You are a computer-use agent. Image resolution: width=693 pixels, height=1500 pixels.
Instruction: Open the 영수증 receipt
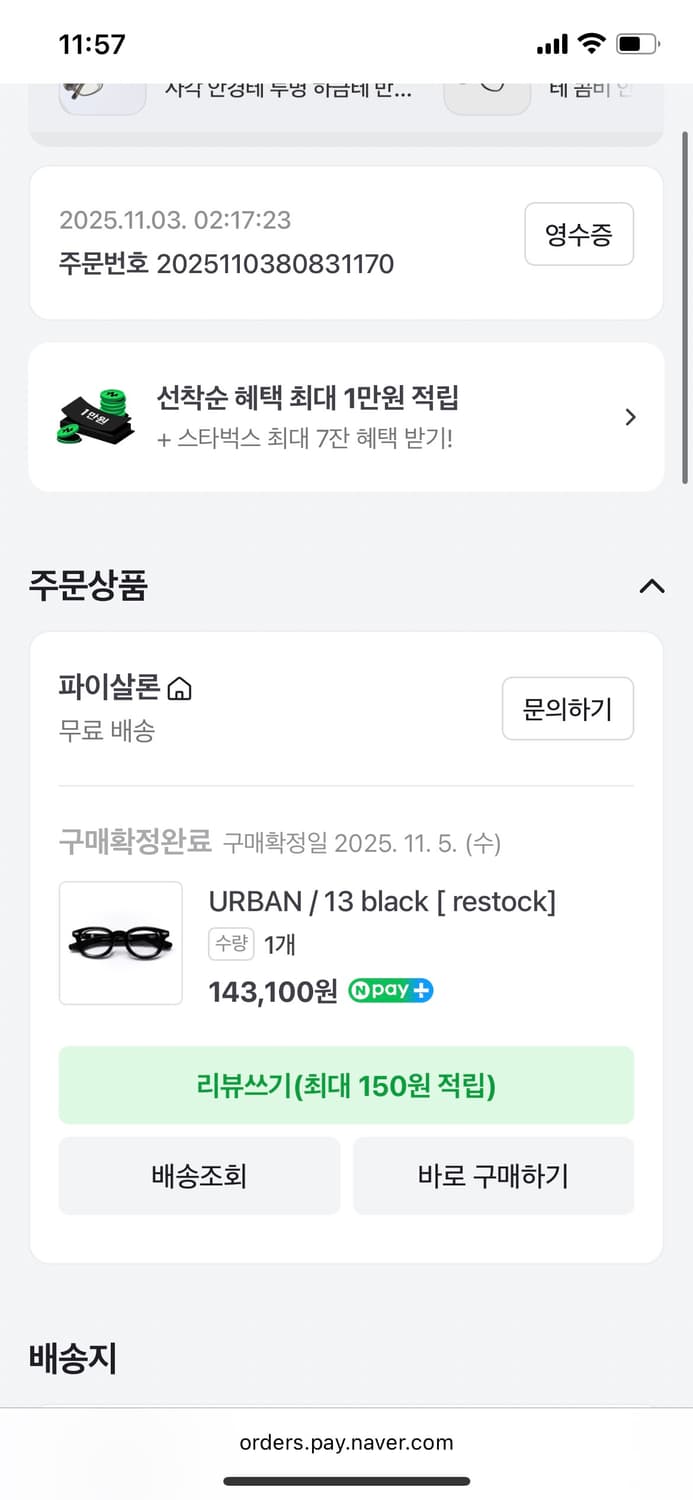tap(579, 234)
